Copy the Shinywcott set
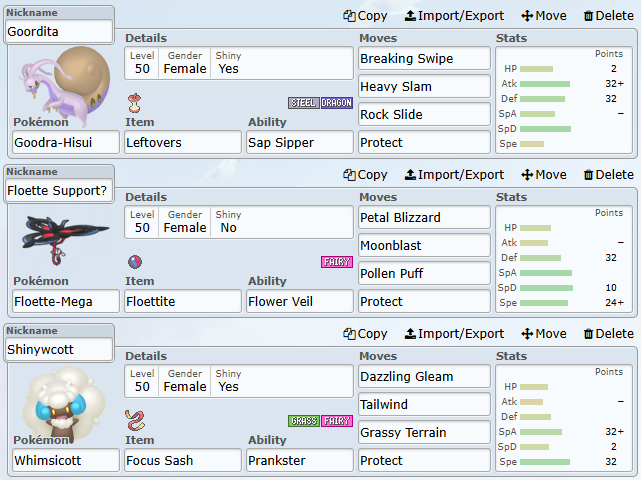Viewport: 641px width, 480px height. tap(365, 334)
